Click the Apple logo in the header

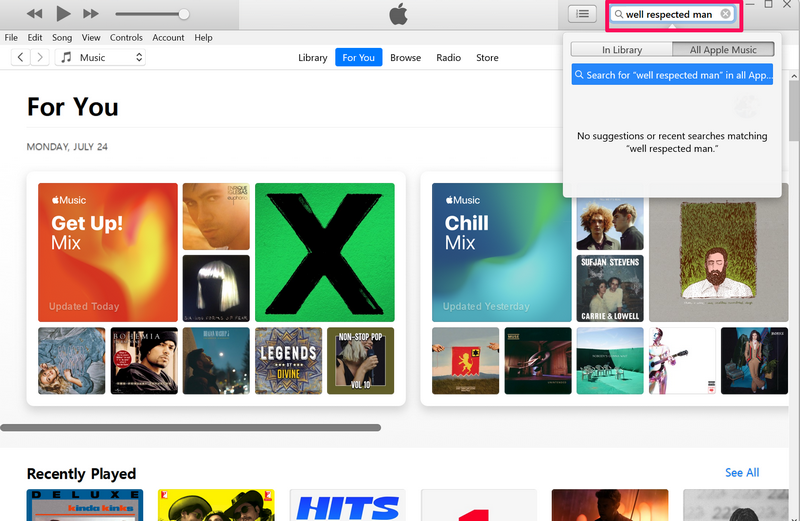point(399,14)
